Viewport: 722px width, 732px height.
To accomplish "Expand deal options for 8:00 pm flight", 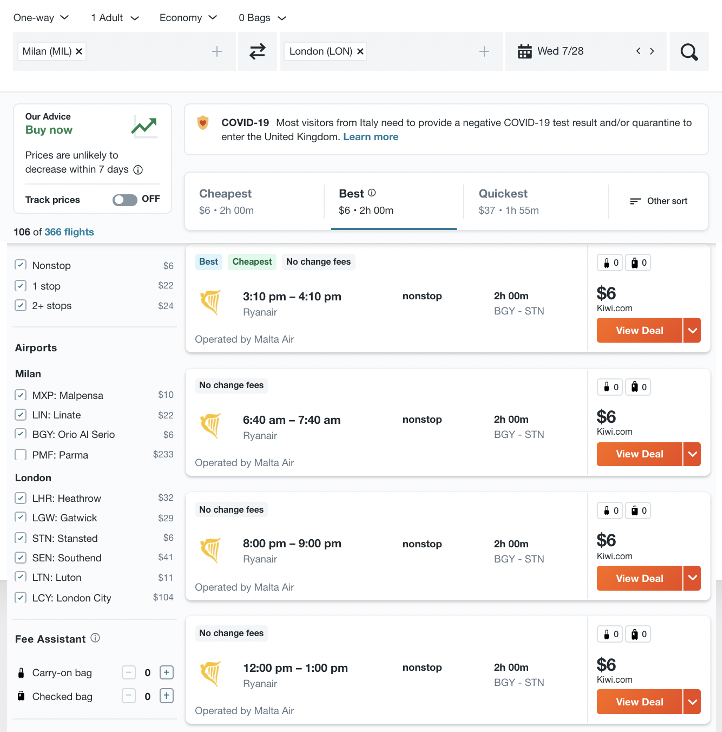I will point(692,578).
